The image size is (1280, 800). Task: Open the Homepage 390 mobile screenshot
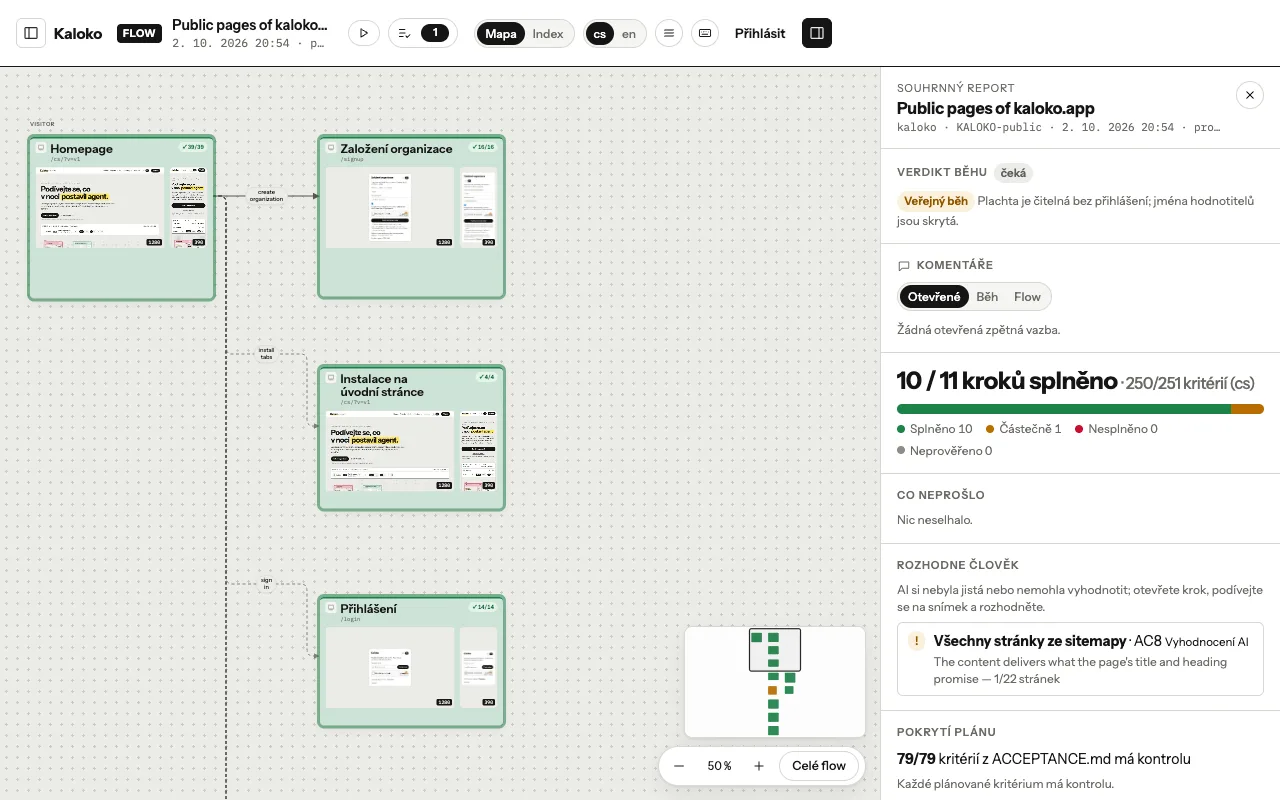tap(187, 207)
